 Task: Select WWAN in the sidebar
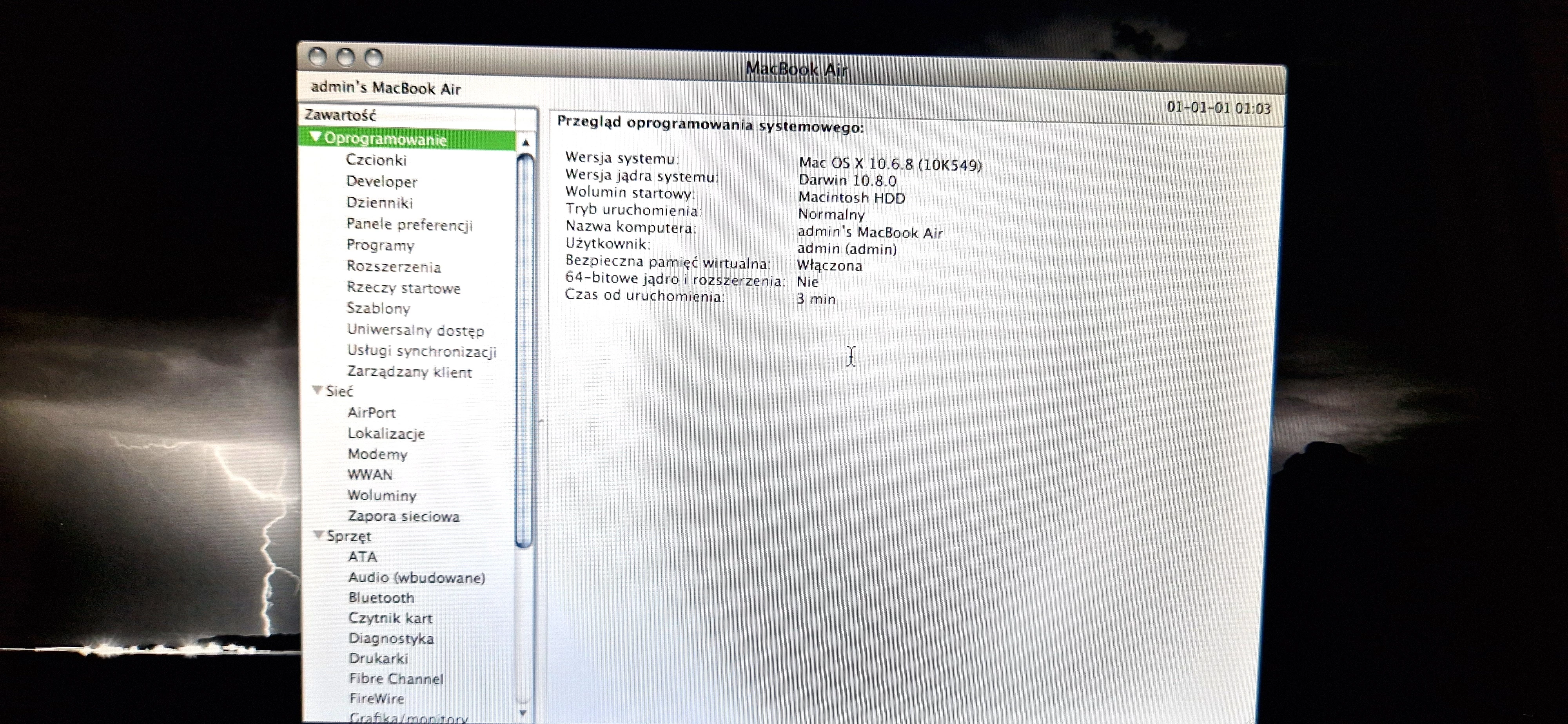tap(370, 474)
